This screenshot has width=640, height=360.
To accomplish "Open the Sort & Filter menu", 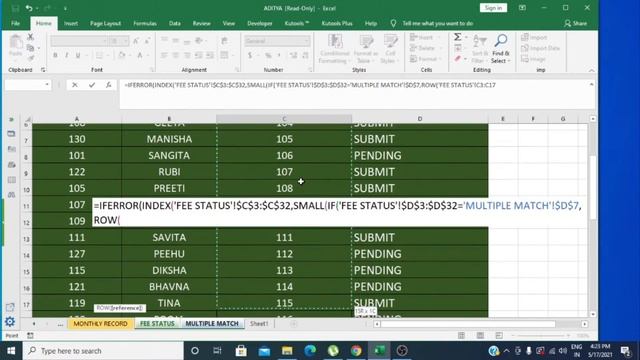I will (x=480, y=49).
